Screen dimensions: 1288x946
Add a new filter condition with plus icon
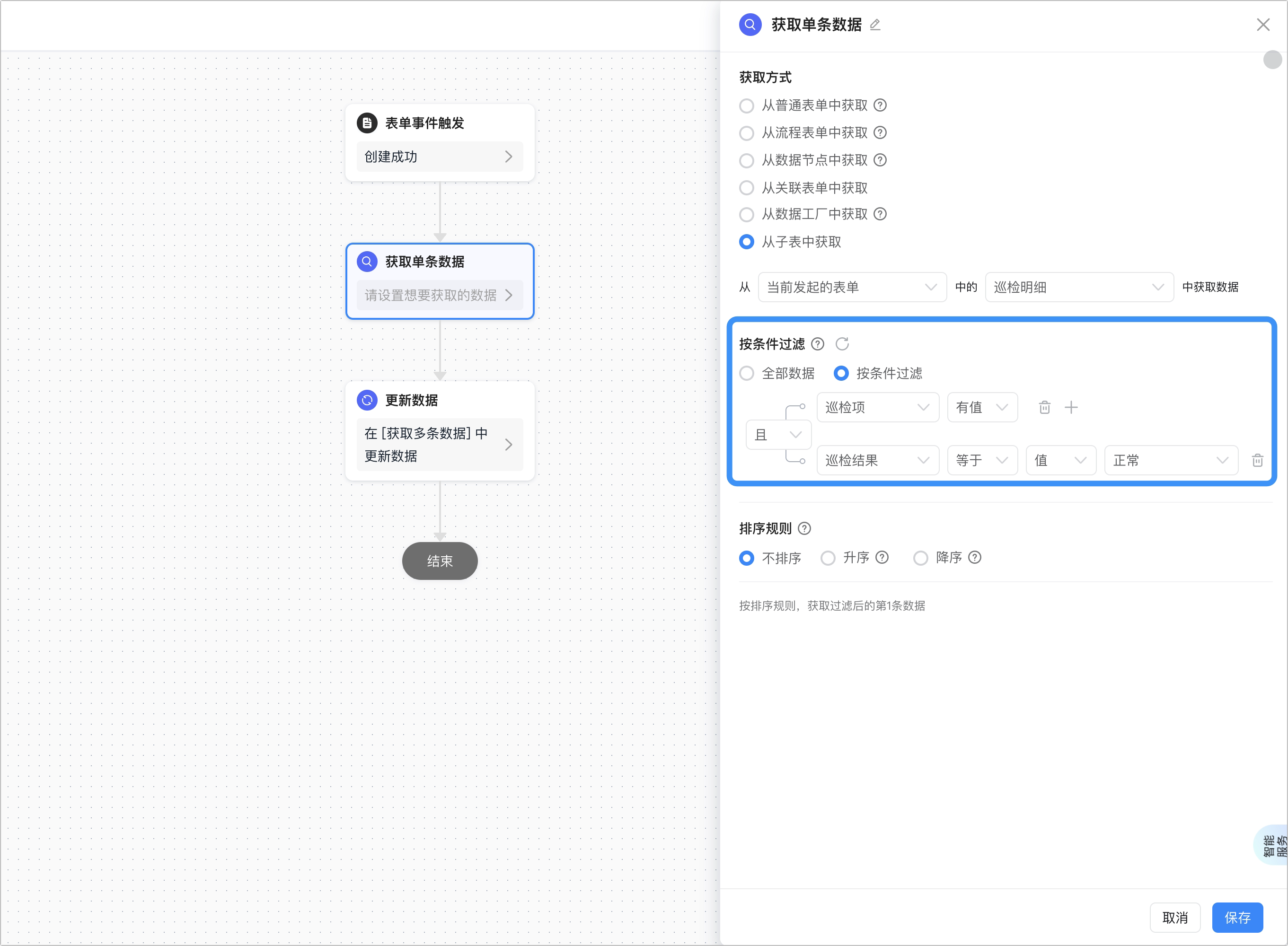tap(1071, 407)
